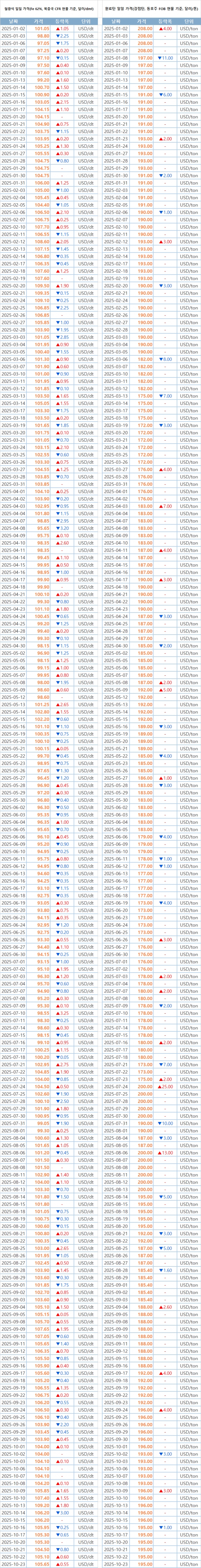Click the USD/dt unit on the first iron ore row
201x1568 pixels.
click(x=86, y=29)
